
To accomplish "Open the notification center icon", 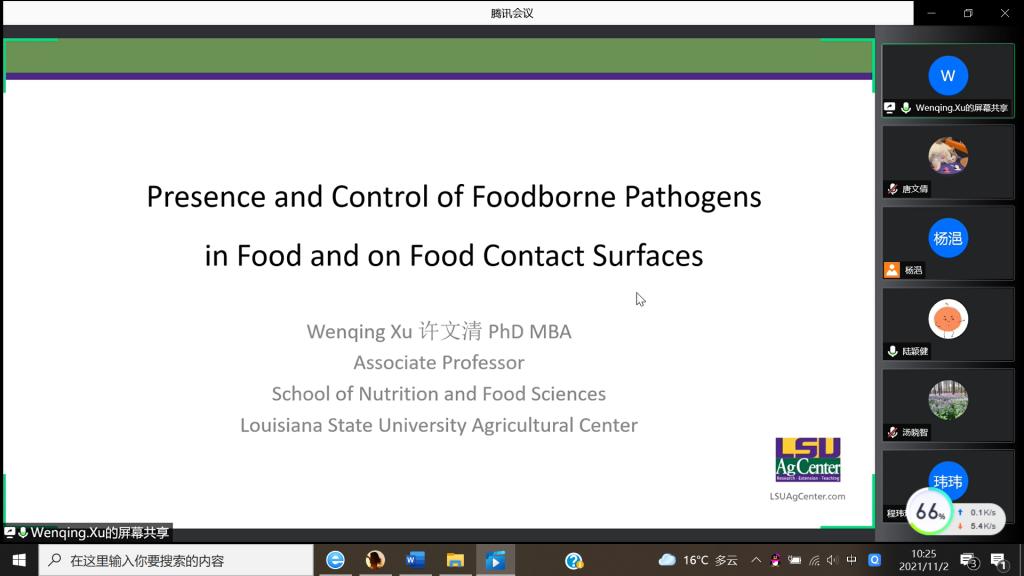I will pos(997,560).
